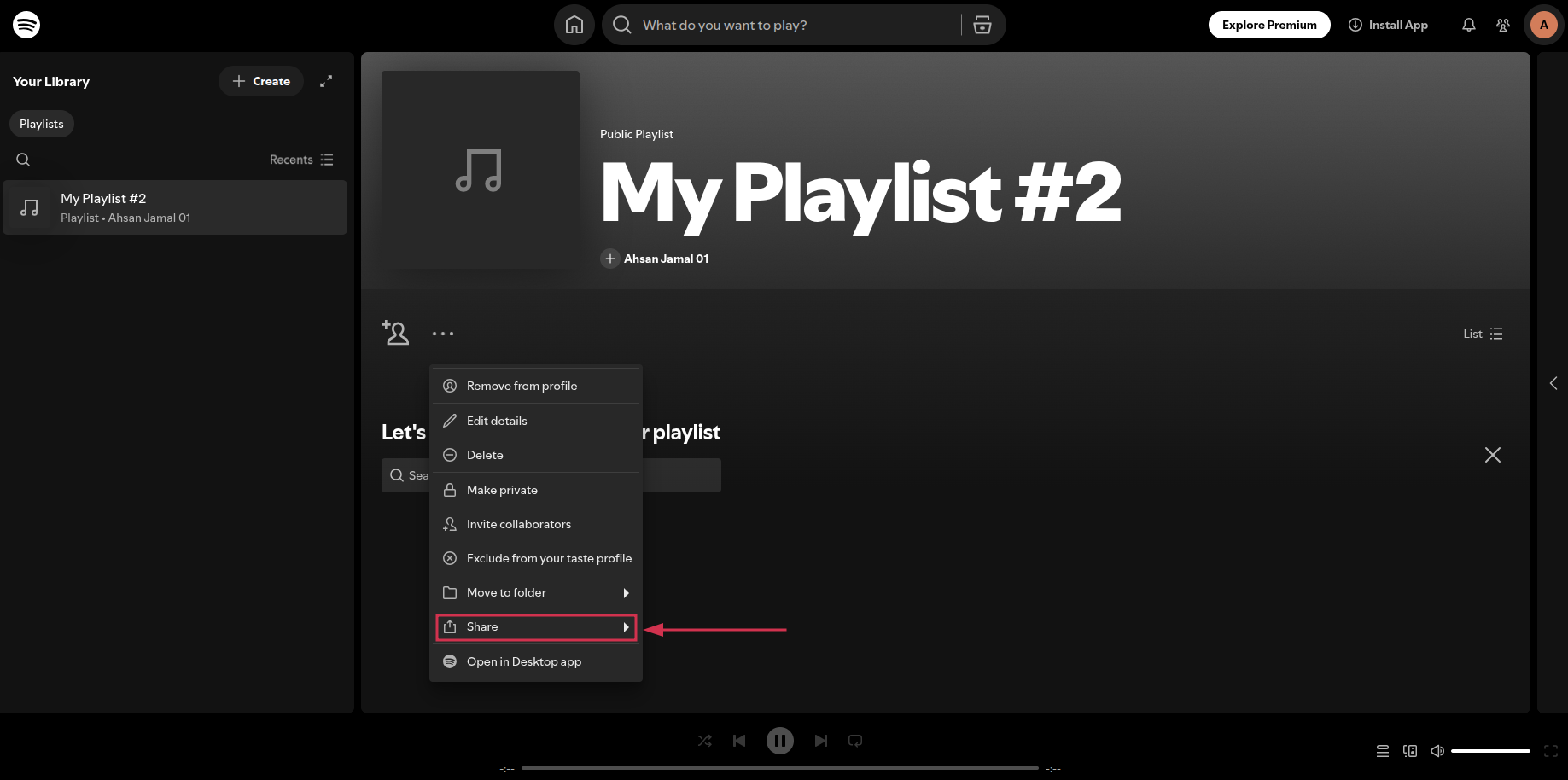Choose Open in Desktop app
Screen dimensions: 1568x780
point(536,661)
